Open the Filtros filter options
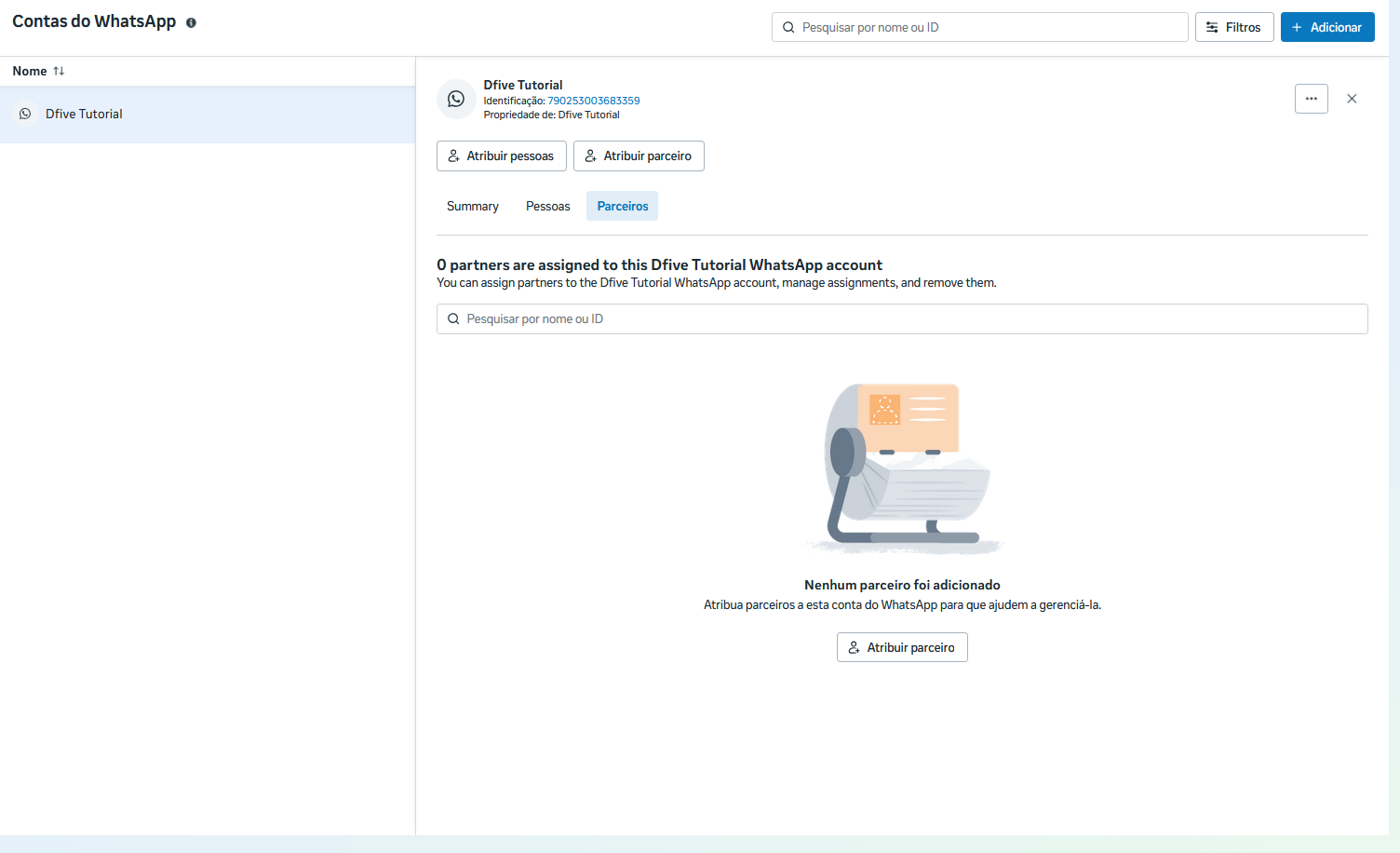 1233,27
